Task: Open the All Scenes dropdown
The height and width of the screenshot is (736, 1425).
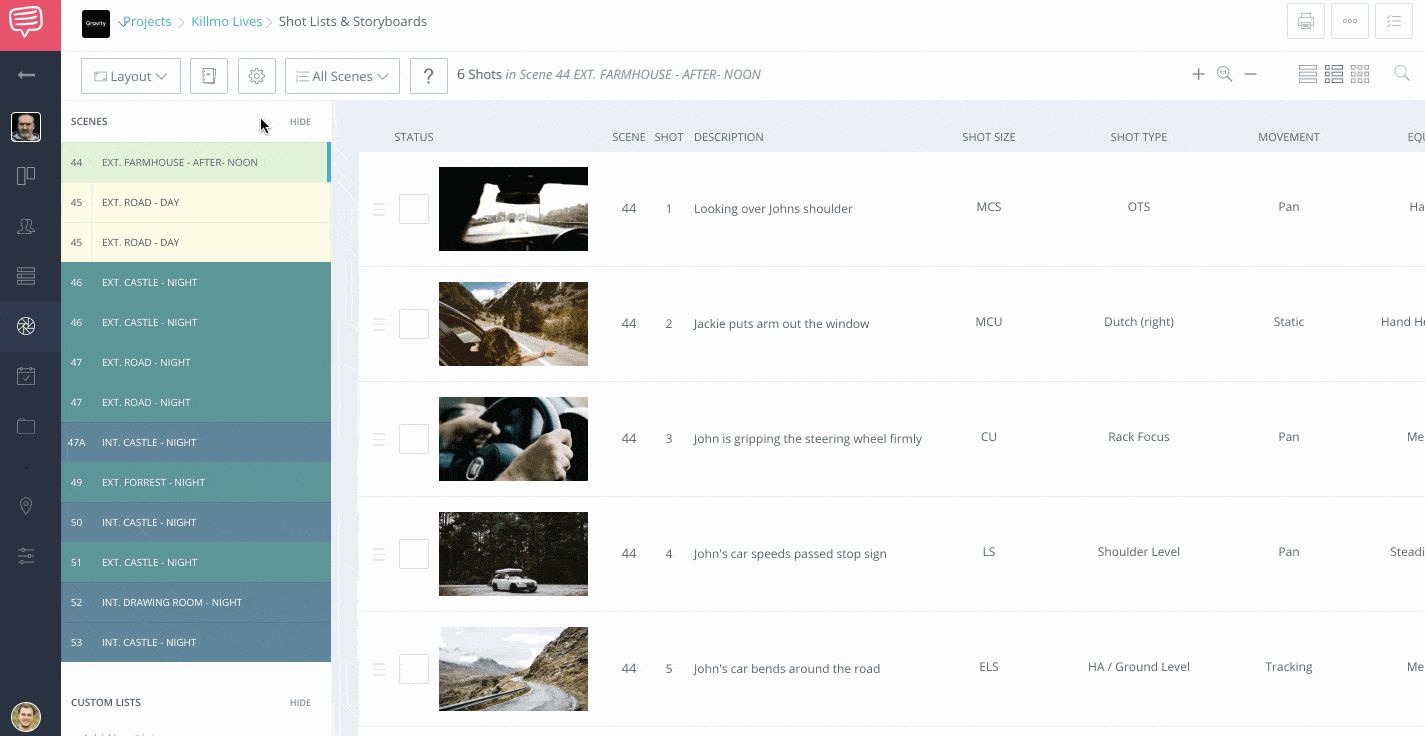Action: click(x=342, y=75)
